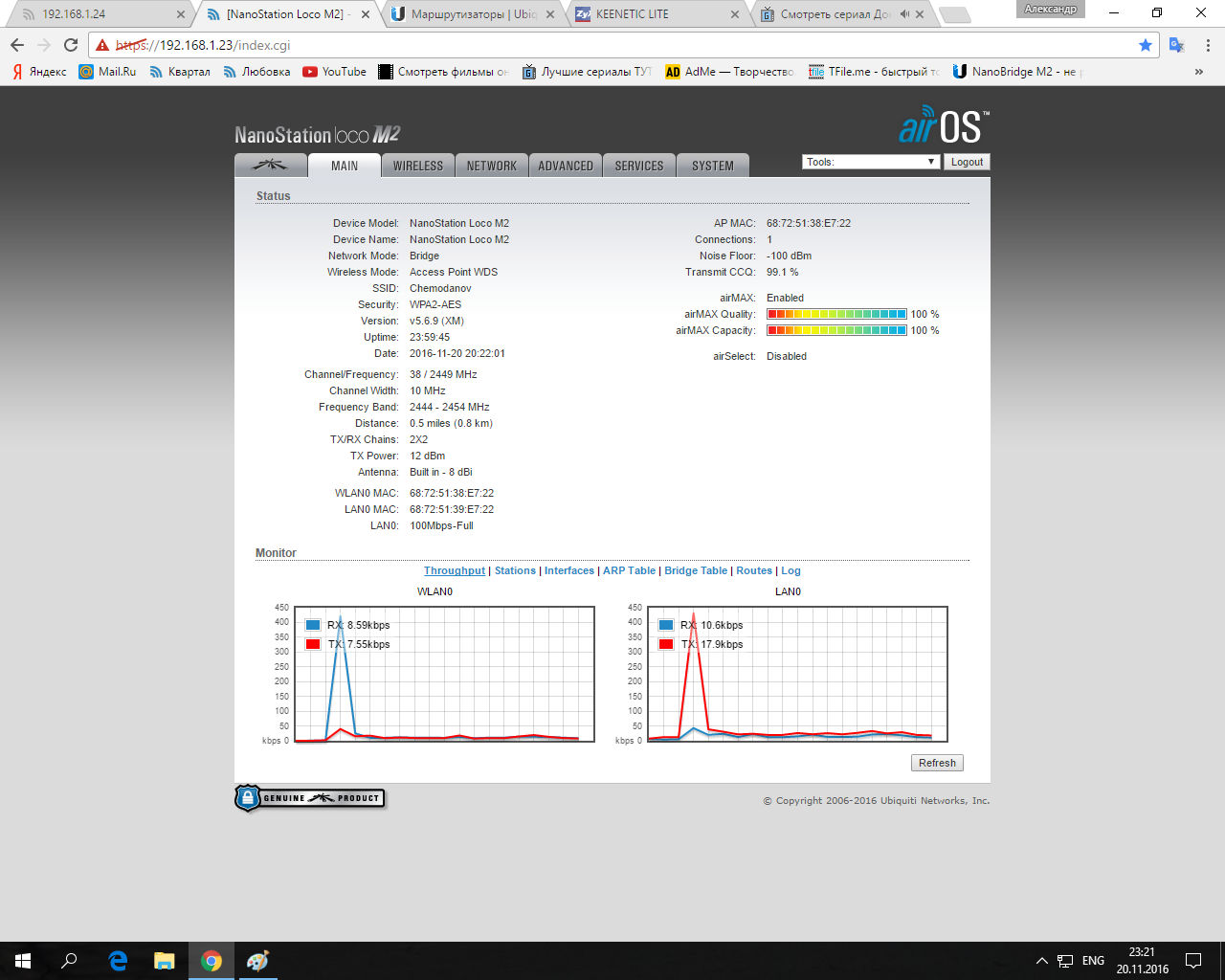Screen dimensions: 1225x980
Task: Click the insecure HTTPS warning icon
Action: tap(102, 45)
